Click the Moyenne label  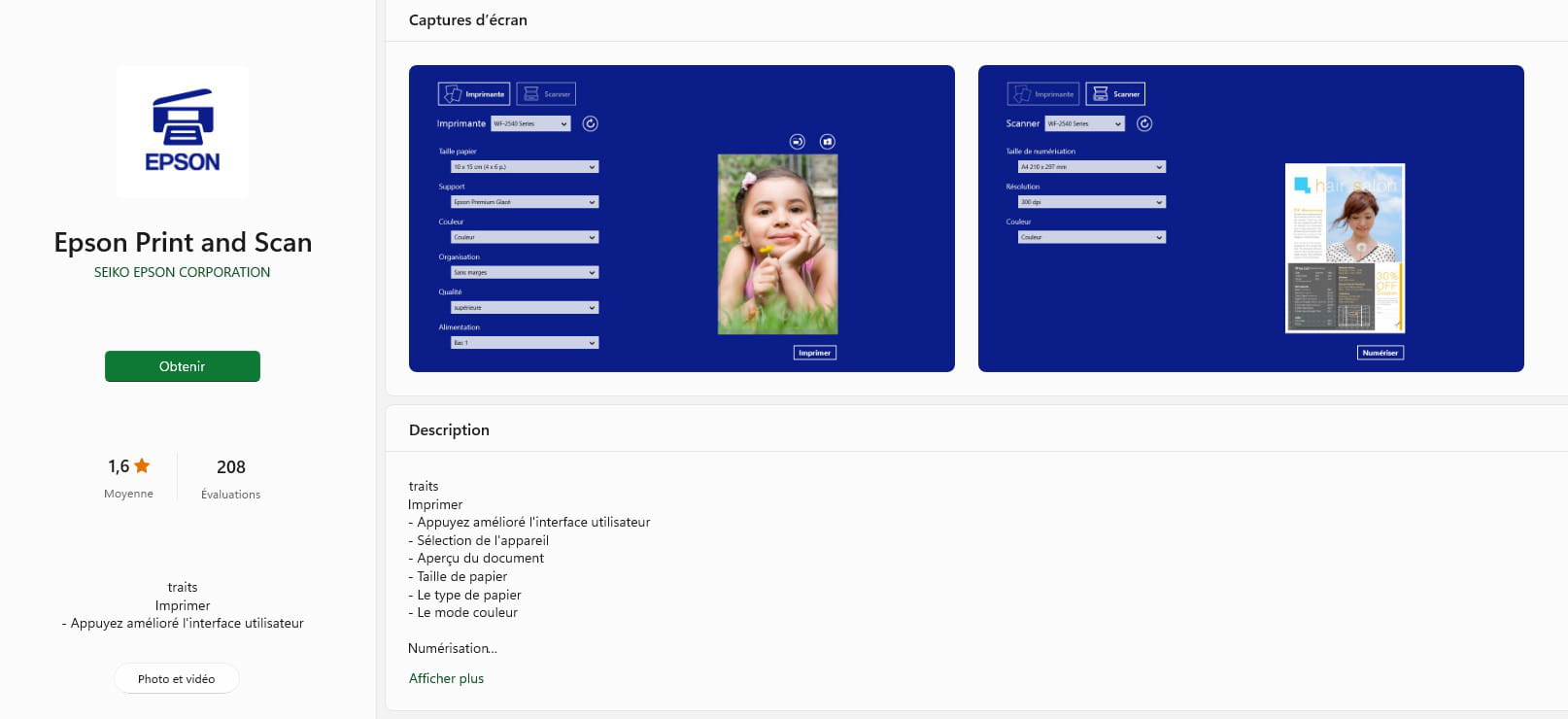click(x=129, y=494)
